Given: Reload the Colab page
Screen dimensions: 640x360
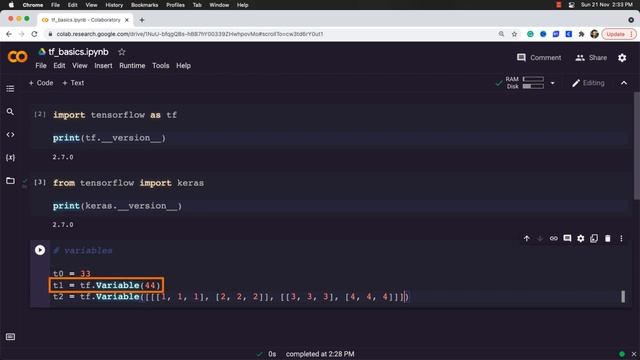Looking at the screenshot, I should click(34, 34).
